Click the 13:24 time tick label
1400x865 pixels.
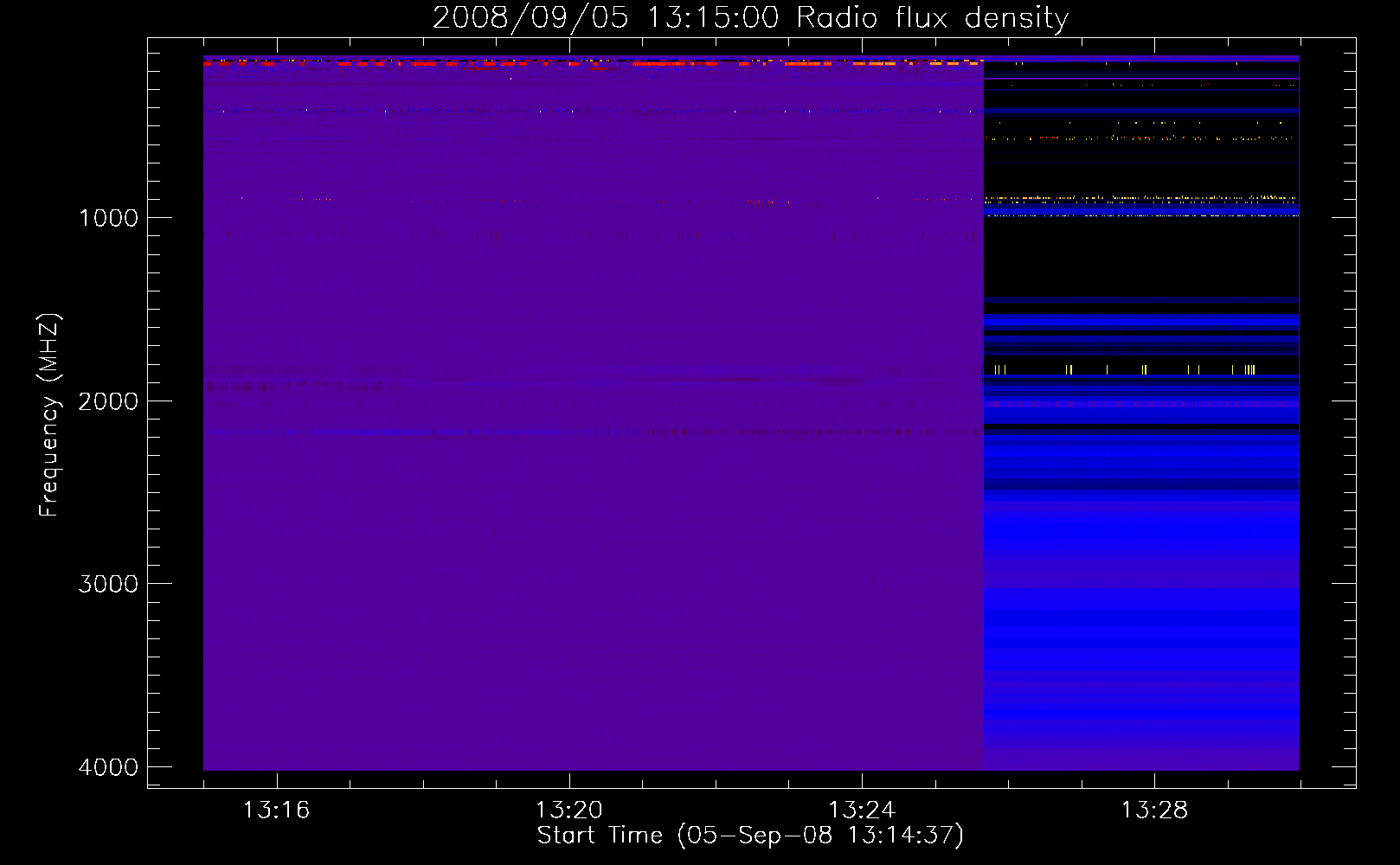click(862, 811)
